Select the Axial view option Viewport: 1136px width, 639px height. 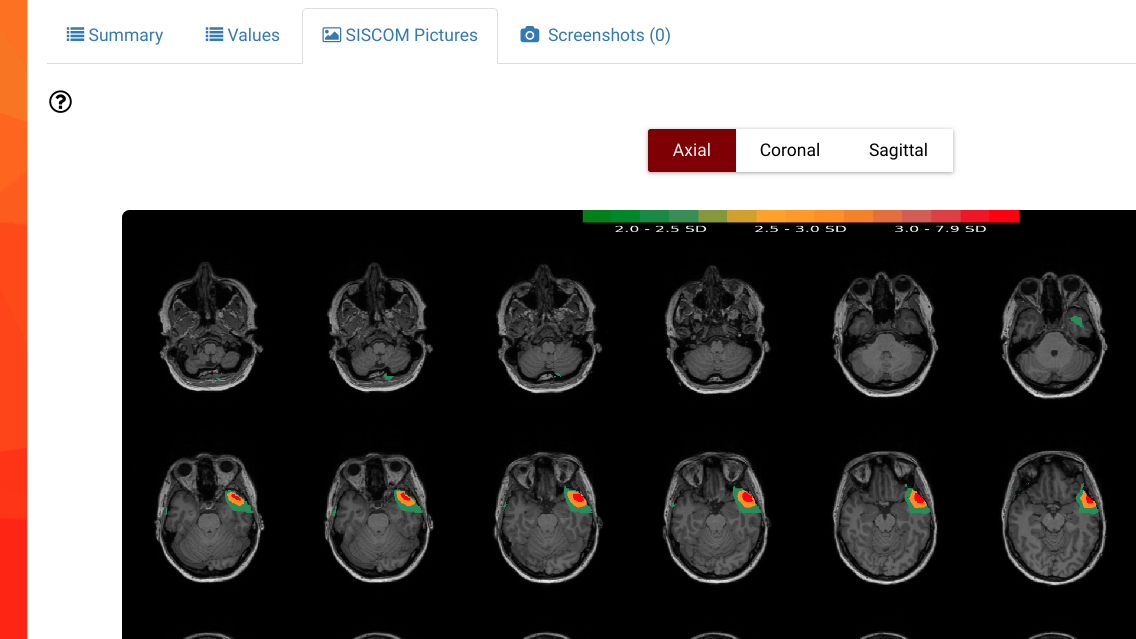pos(692,150)
